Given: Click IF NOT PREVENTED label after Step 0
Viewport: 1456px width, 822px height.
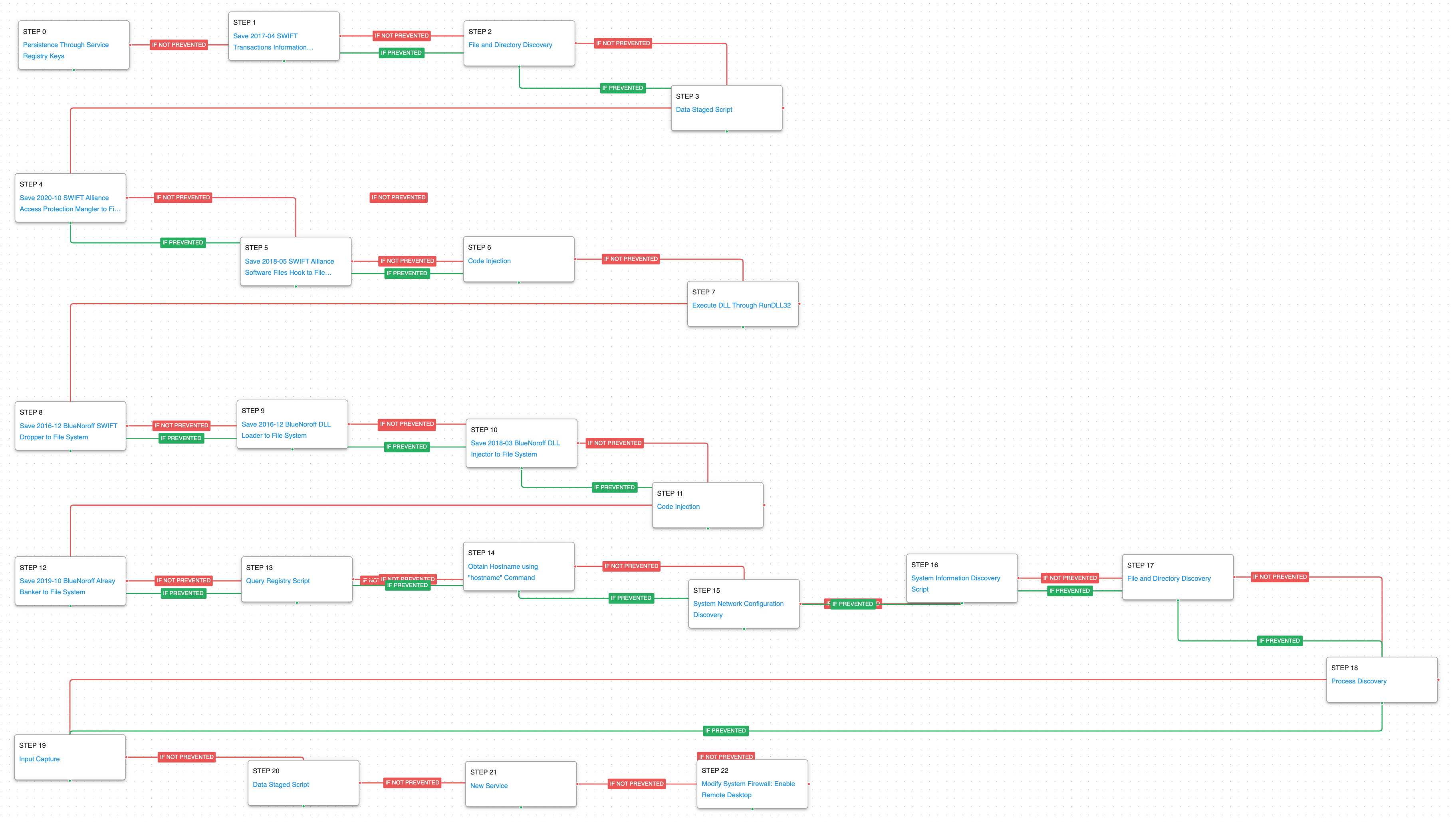Looking at the screenshot, I should pos(179,45).
